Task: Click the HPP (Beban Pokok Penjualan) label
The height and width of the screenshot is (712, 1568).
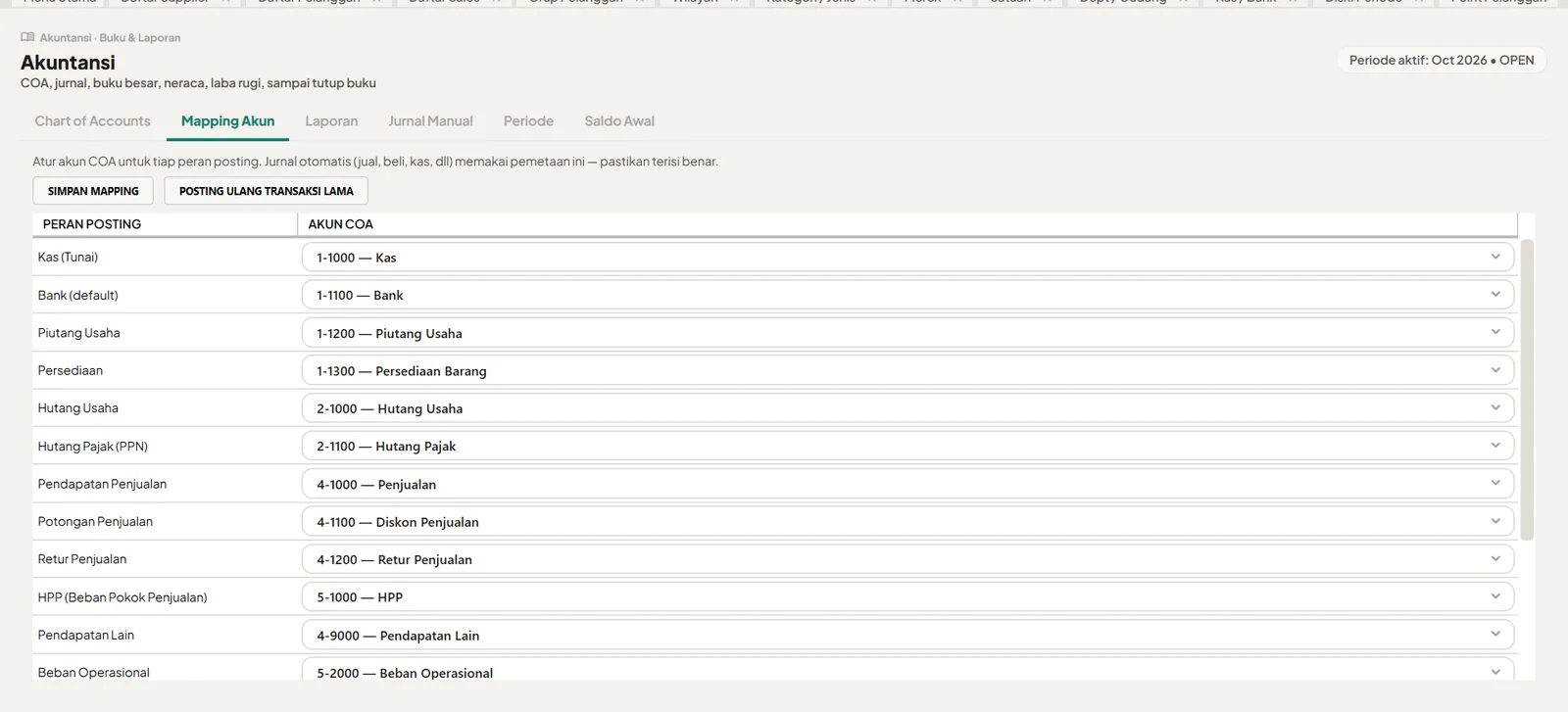Action: (x=122, y=596)
